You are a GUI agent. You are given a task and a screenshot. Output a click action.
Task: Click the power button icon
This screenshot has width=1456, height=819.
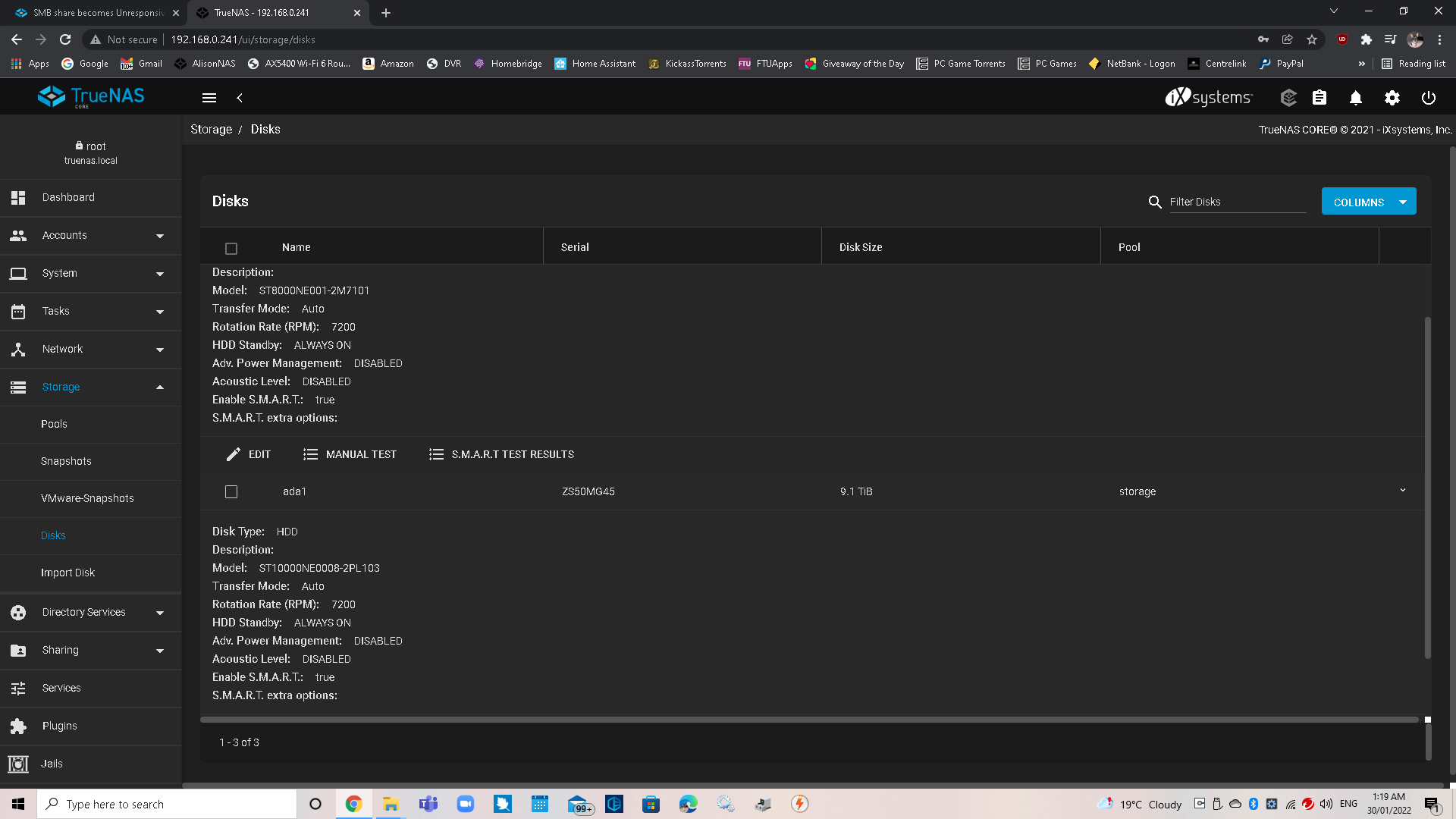pyautogui.click(x=1429, y=98)
